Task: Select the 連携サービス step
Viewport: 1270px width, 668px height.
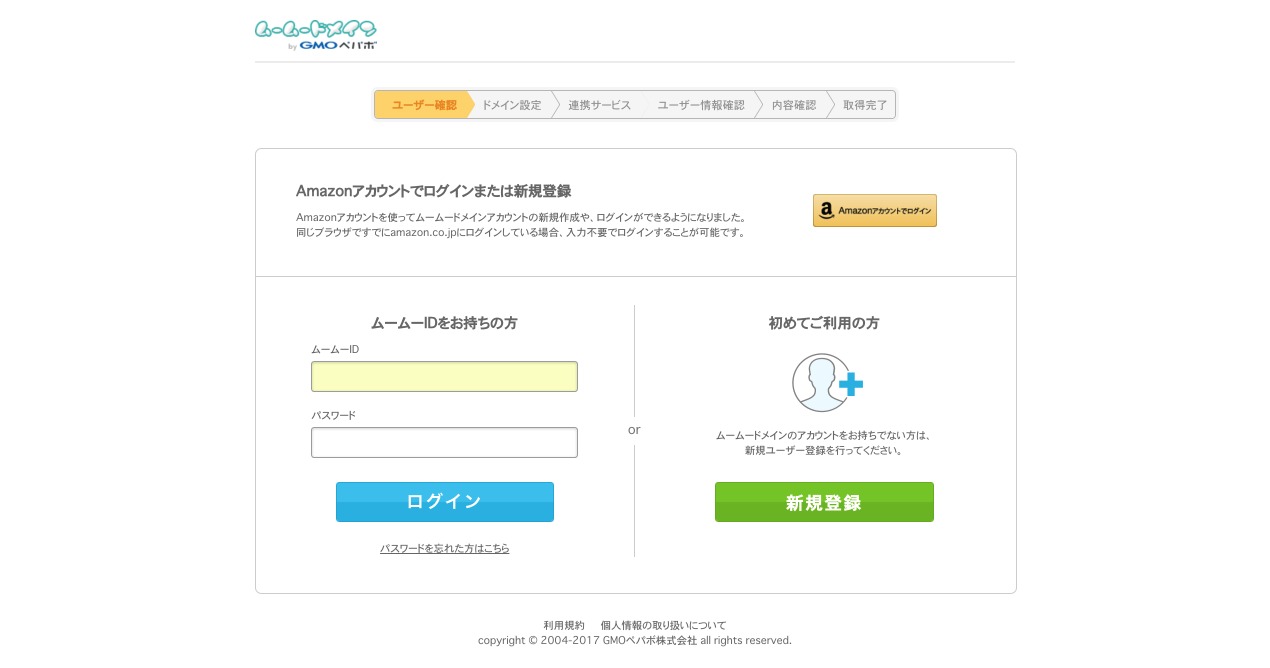Action: [599, 105]
